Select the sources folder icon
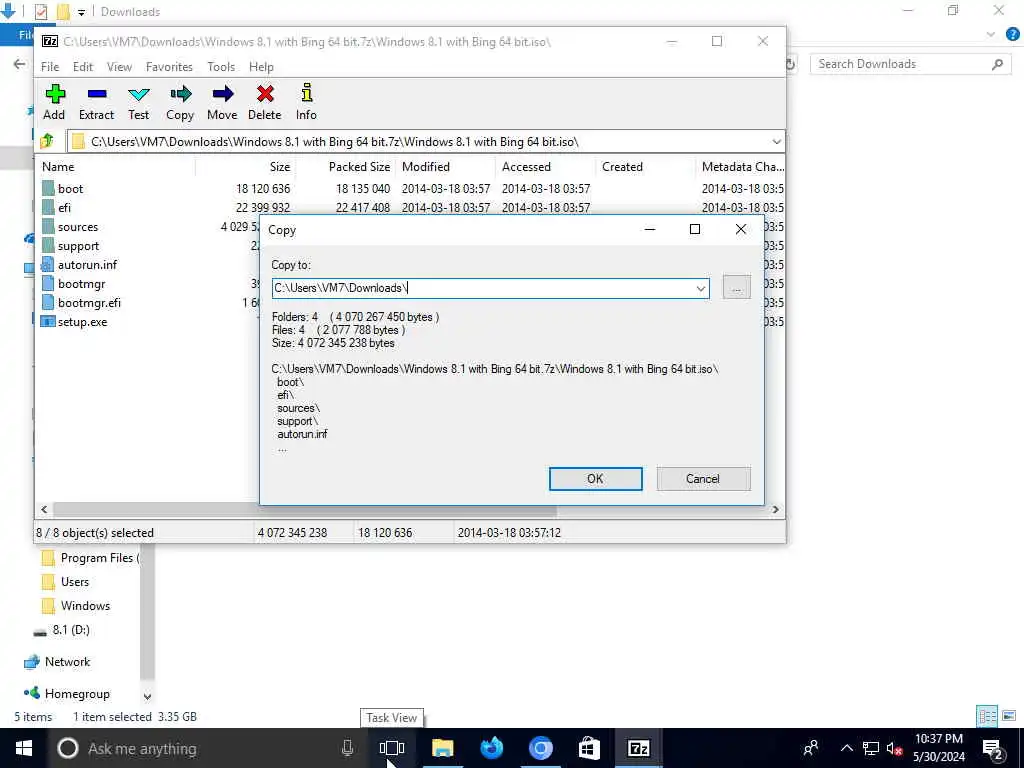Screen dimensions: 1024x768 click(x=48, y=226)
